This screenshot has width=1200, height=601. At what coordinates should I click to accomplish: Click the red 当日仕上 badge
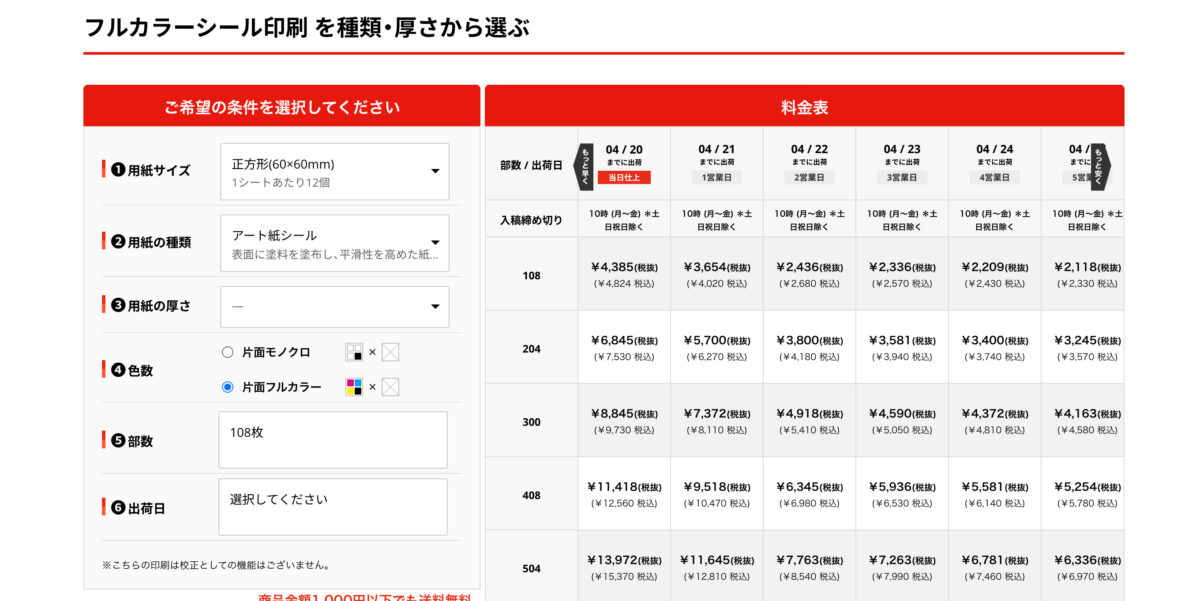624,177
